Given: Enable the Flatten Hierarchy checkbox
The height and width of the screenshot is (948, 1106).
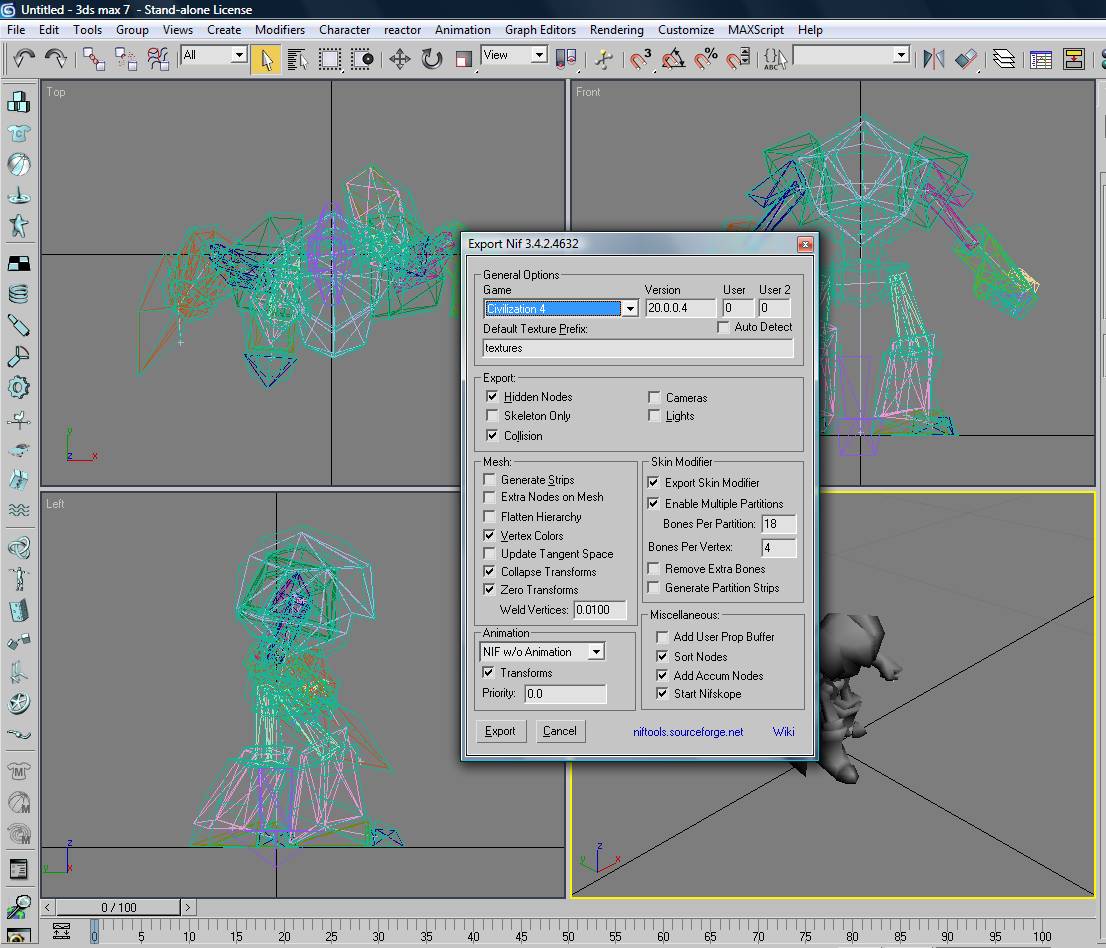Looking at the screenshot, I should pos(489,516).
